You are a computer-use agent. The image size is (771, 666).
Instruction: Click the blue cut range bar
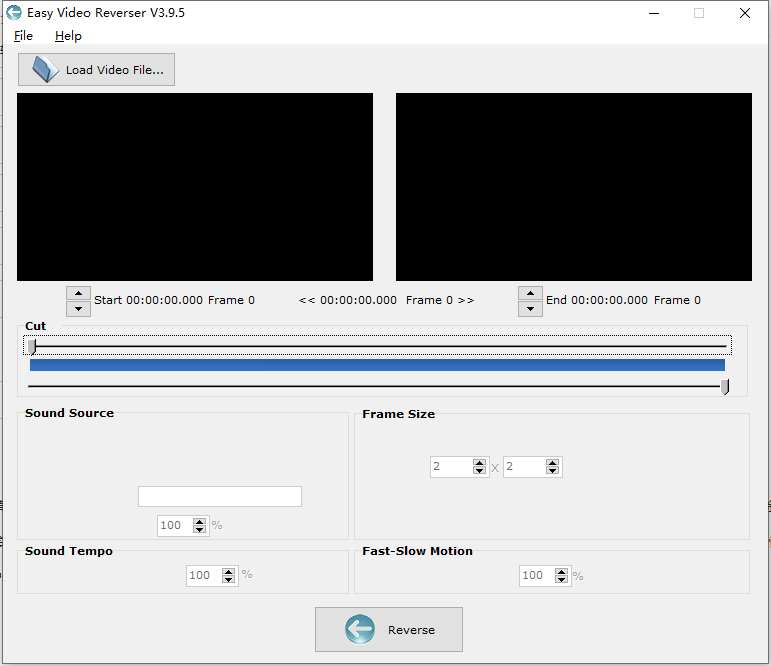(x=377, y=365)
